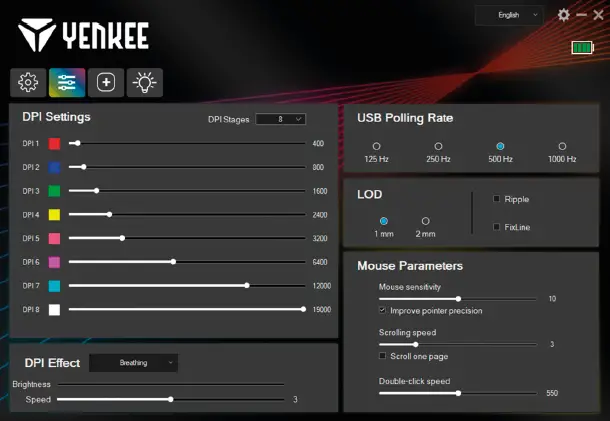Set LOD to 1 mm

384,221
